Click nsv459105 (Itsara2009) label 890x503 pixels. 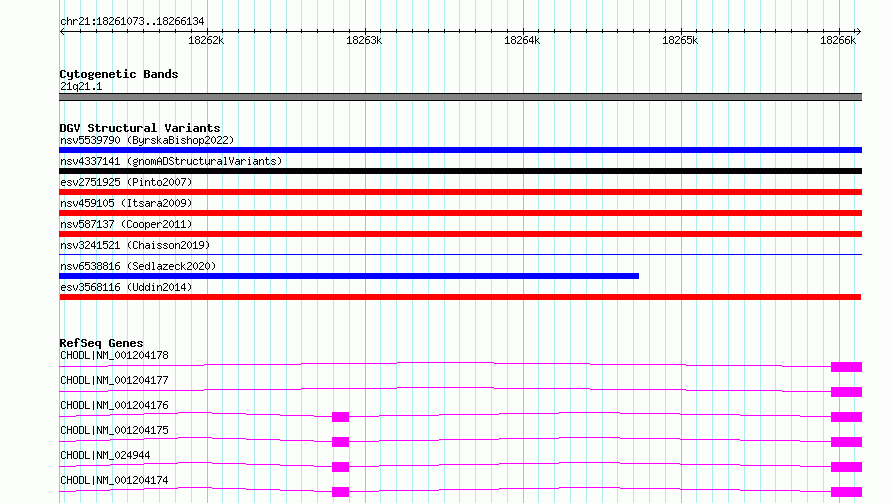point(126,203)
